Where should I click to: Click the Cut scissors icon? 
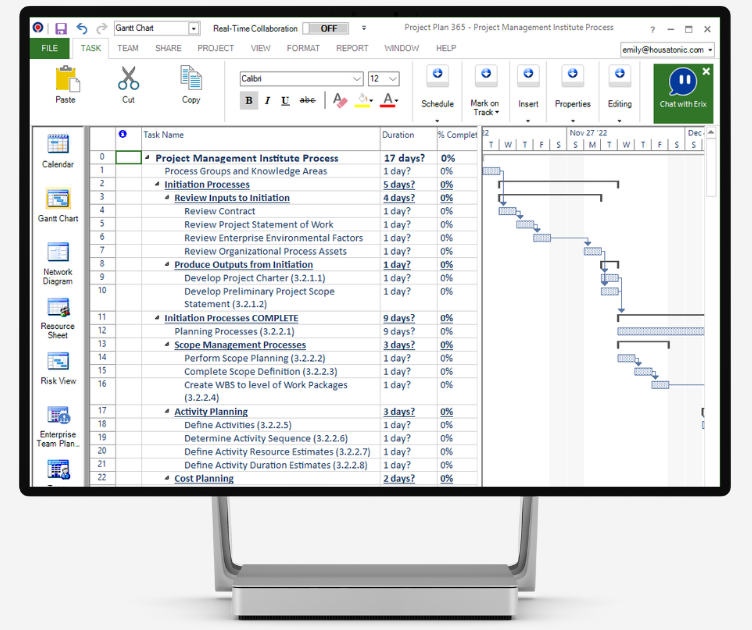coord(129,78)
